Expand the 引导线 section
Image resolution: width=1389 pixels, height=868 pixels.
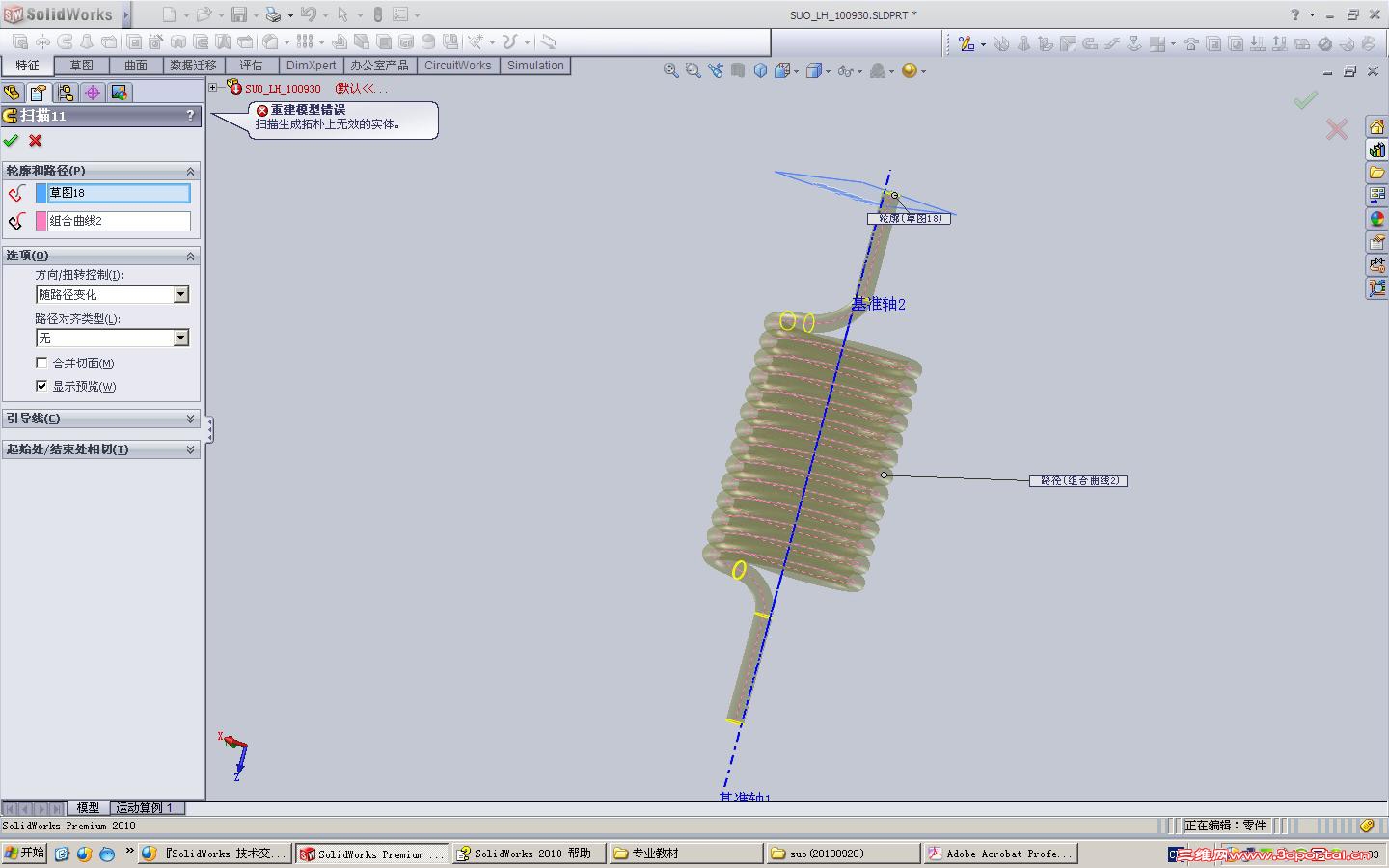click(x=190, y=419)
